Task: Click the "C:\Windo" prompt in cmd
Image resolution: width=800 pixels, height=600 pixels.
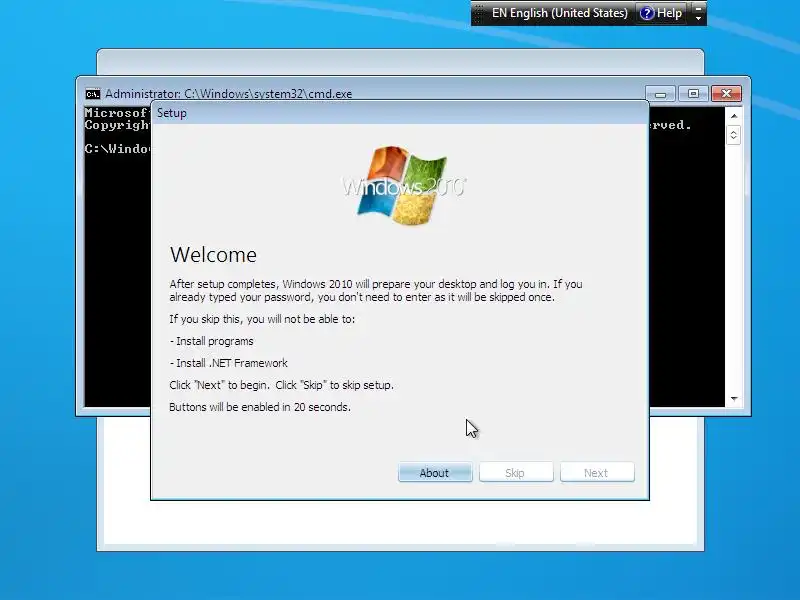Action: point(117,148)
